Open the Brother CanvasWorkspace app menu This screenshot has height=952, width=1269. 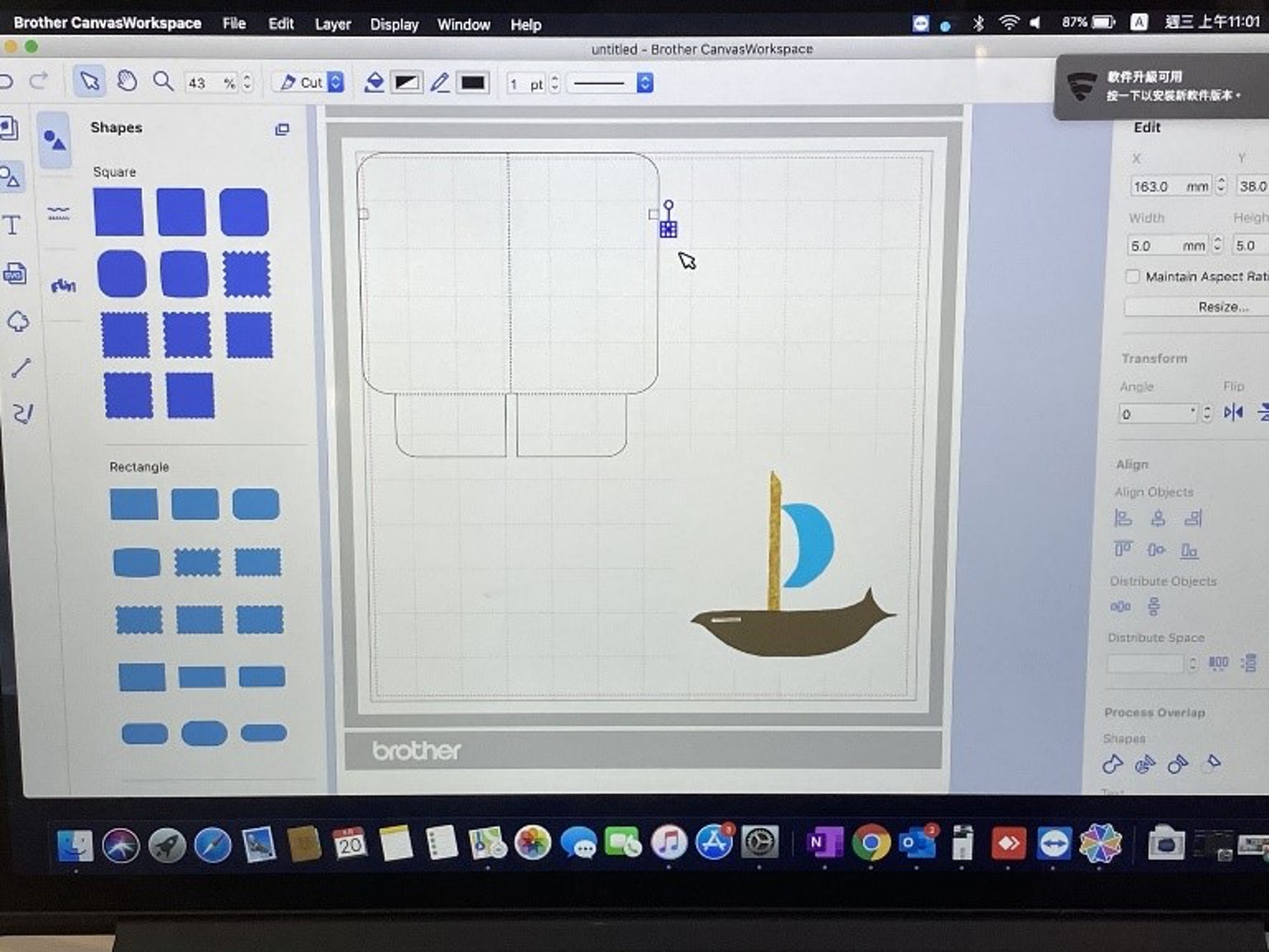[x=107, y=23]
